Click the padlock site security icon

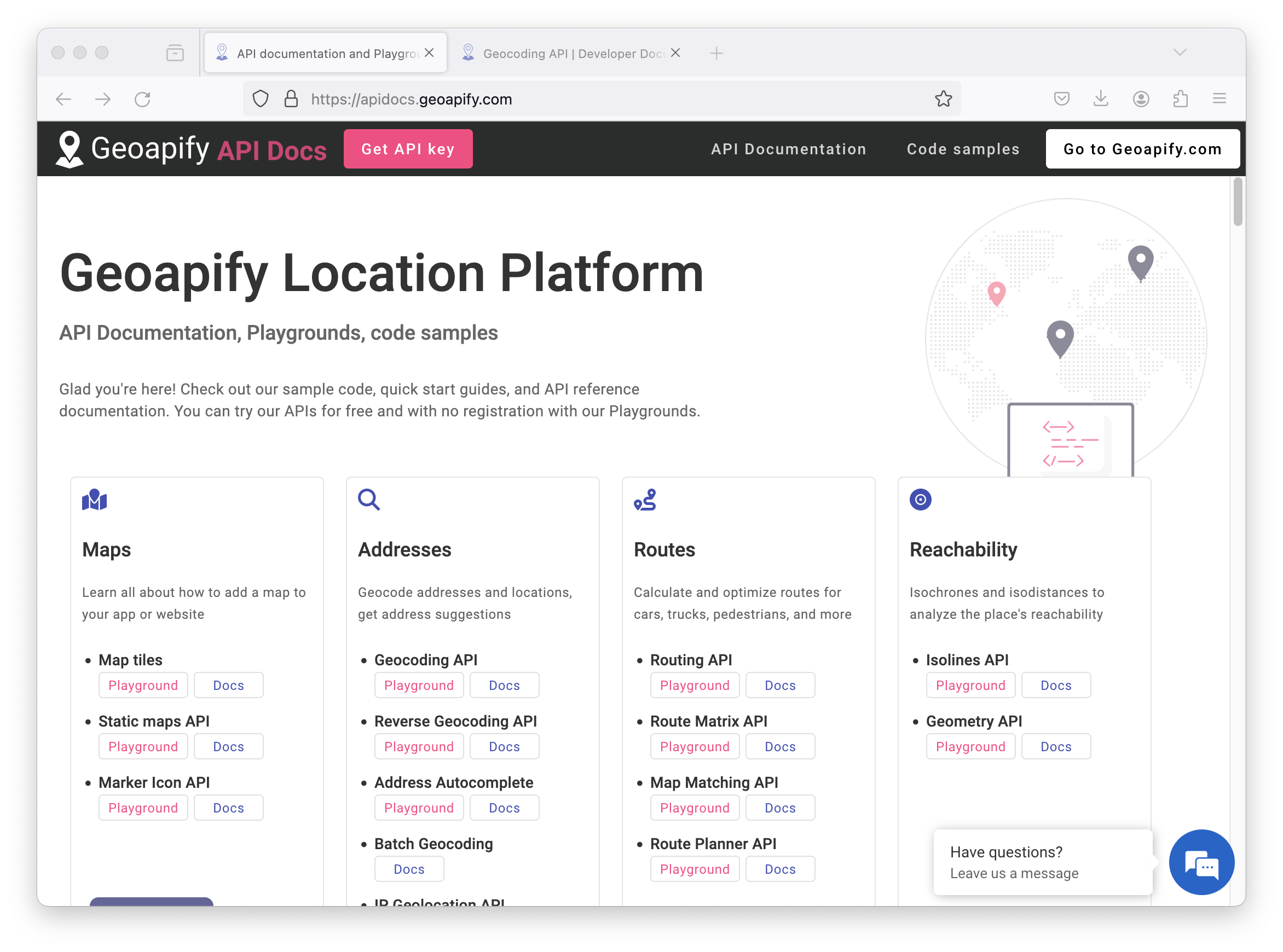[x=291, y=99]
